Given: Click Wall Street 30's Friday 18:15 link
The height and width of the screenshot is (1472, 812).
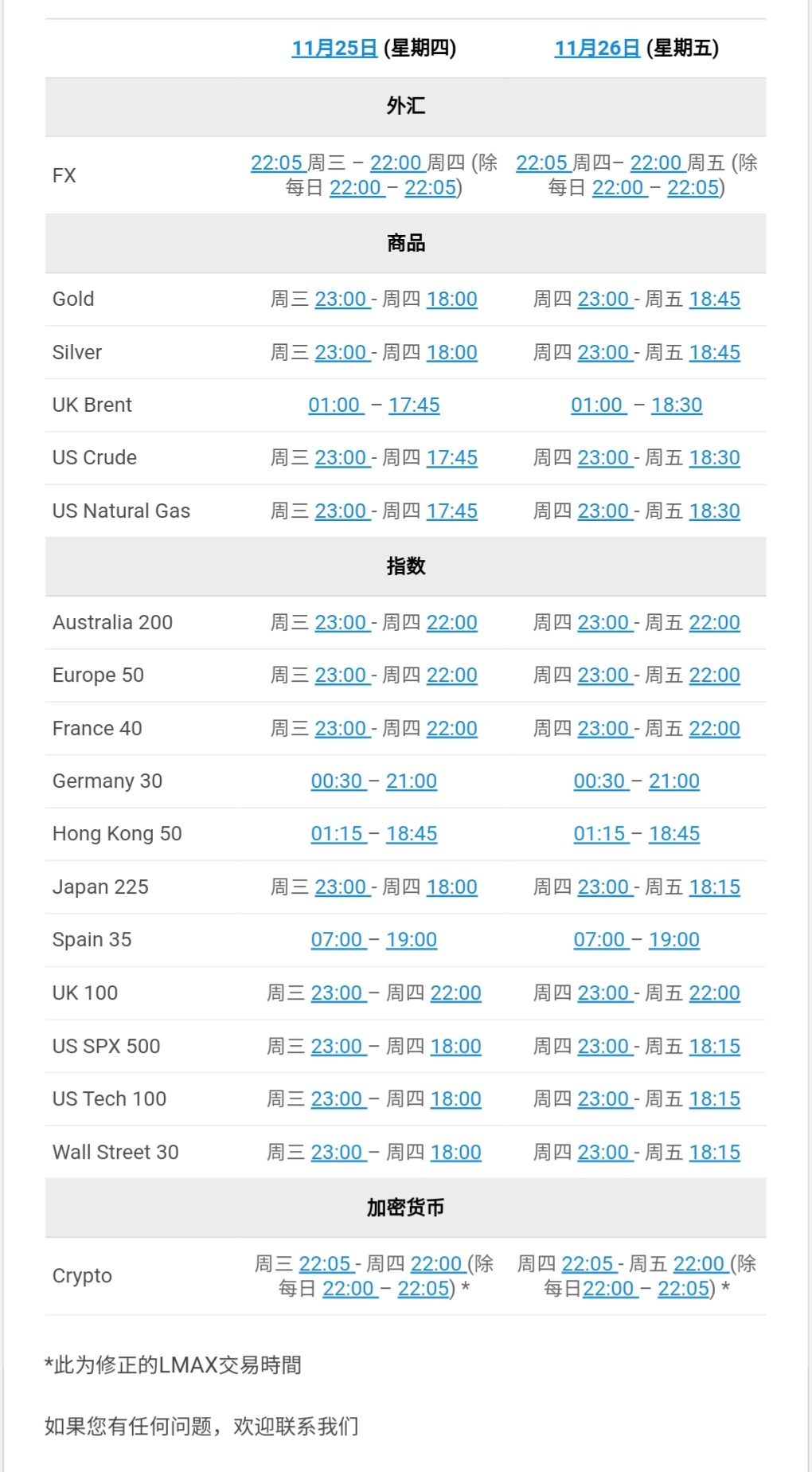Looking at the screenshot, I should pos(714,1153).
